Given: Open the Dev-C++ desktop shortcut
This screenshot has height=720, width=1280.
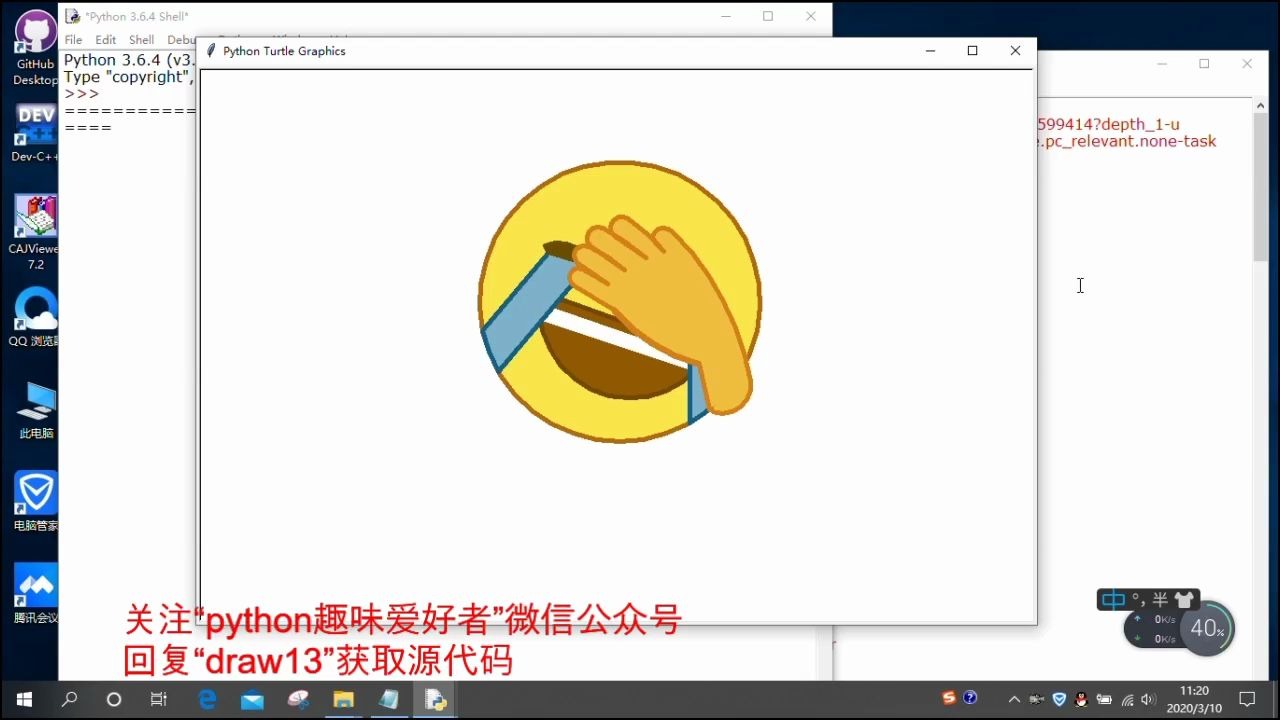Looking at the screenshot, I should 35,133.
